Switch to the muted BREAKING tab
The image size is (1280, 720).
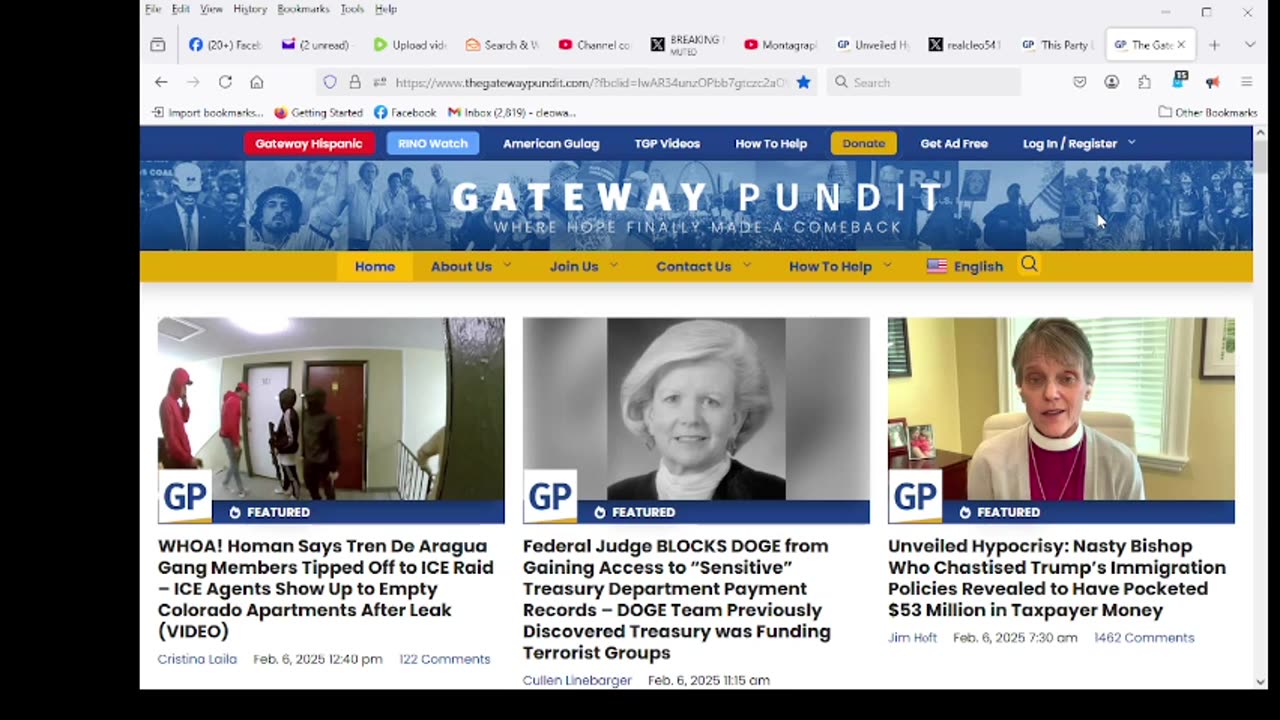[686, 45]
